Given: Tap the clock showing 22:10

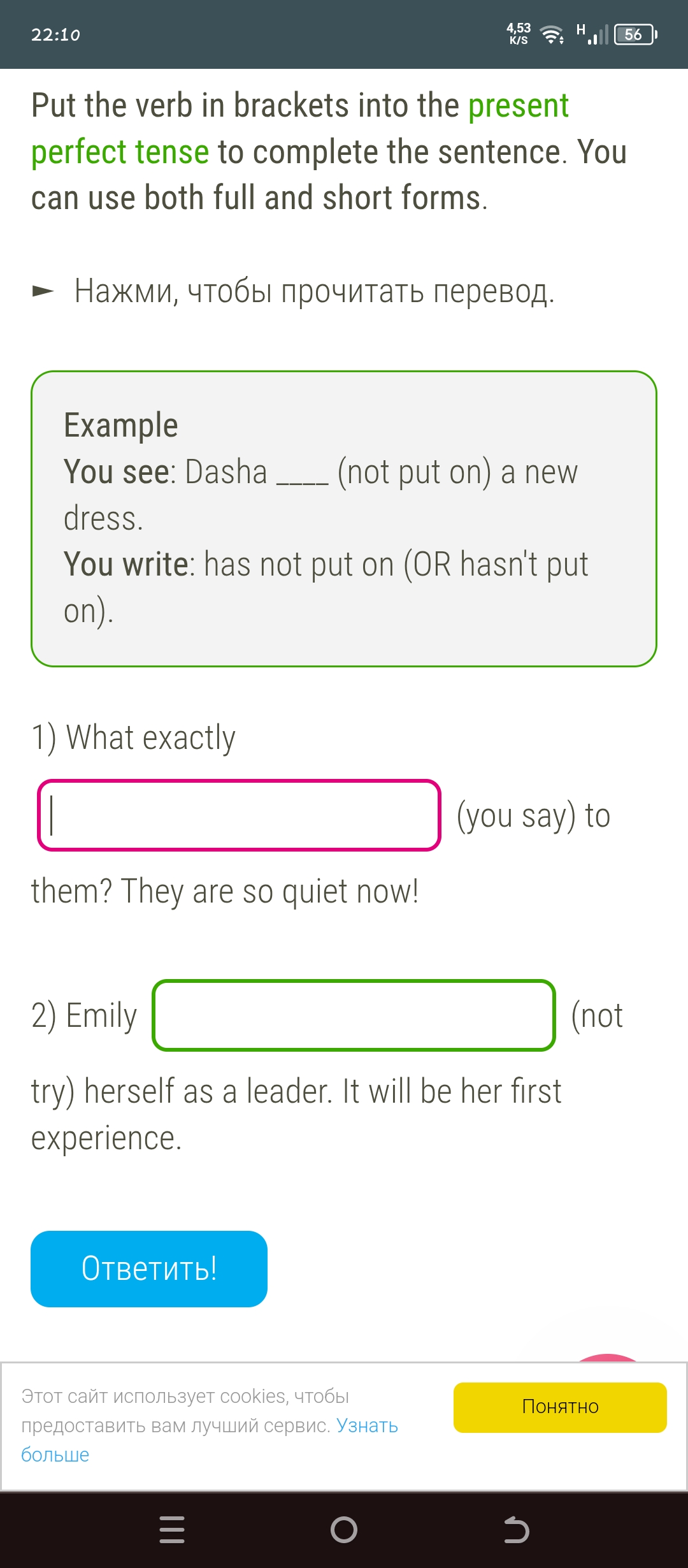Looking at the screenshot, I should tap(56, 34).
